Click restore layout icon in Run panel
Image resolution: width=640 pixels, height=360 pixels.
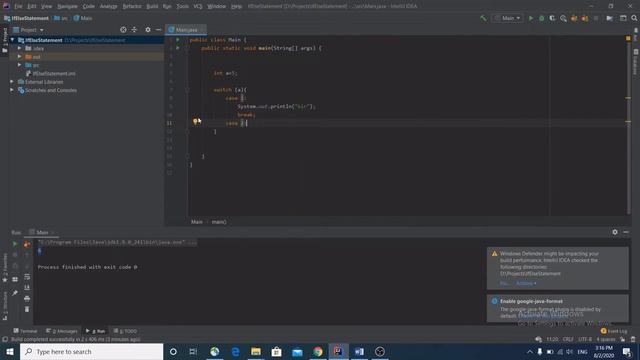[15, 279]
